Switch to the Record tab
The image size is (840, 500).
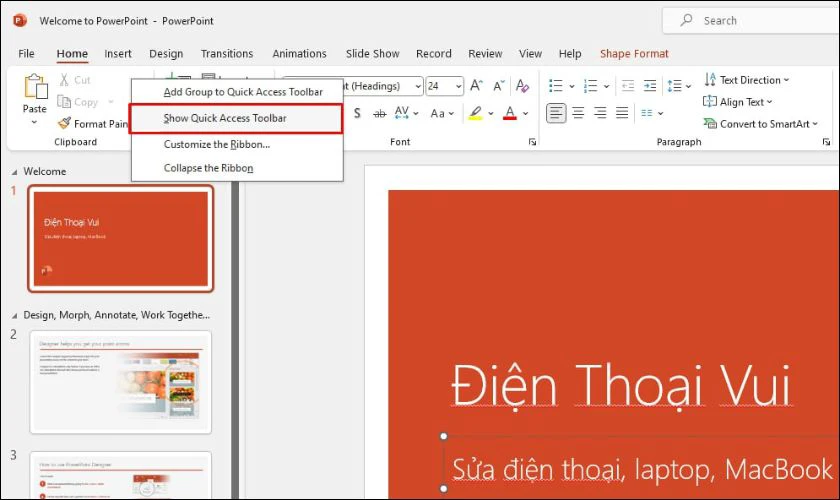(434, 54)
